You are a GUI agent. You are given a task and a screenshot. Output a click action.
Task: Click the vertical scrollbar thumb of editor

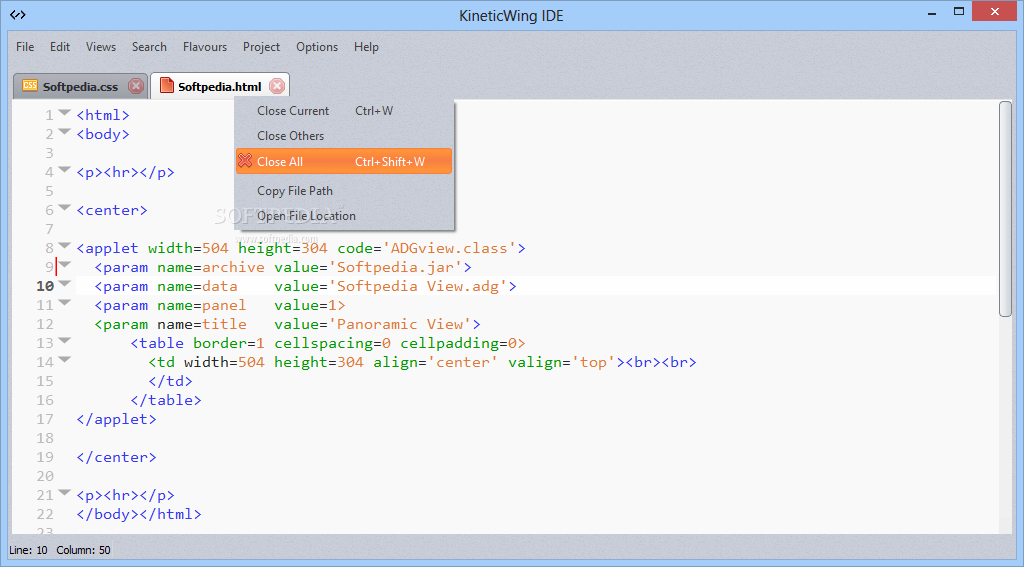(x=1005, y=209)
